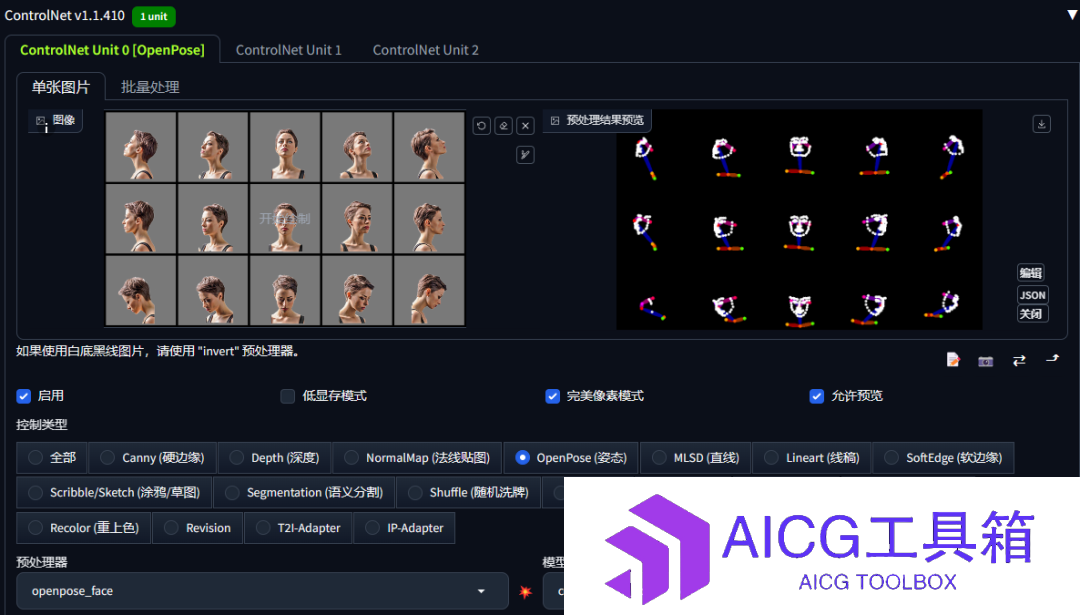Image resolution: width=1080 pixels, height=615 pixels.
Task: Click the input image grid of head poses
Action: pyautogui.click(x=285, y=218)
